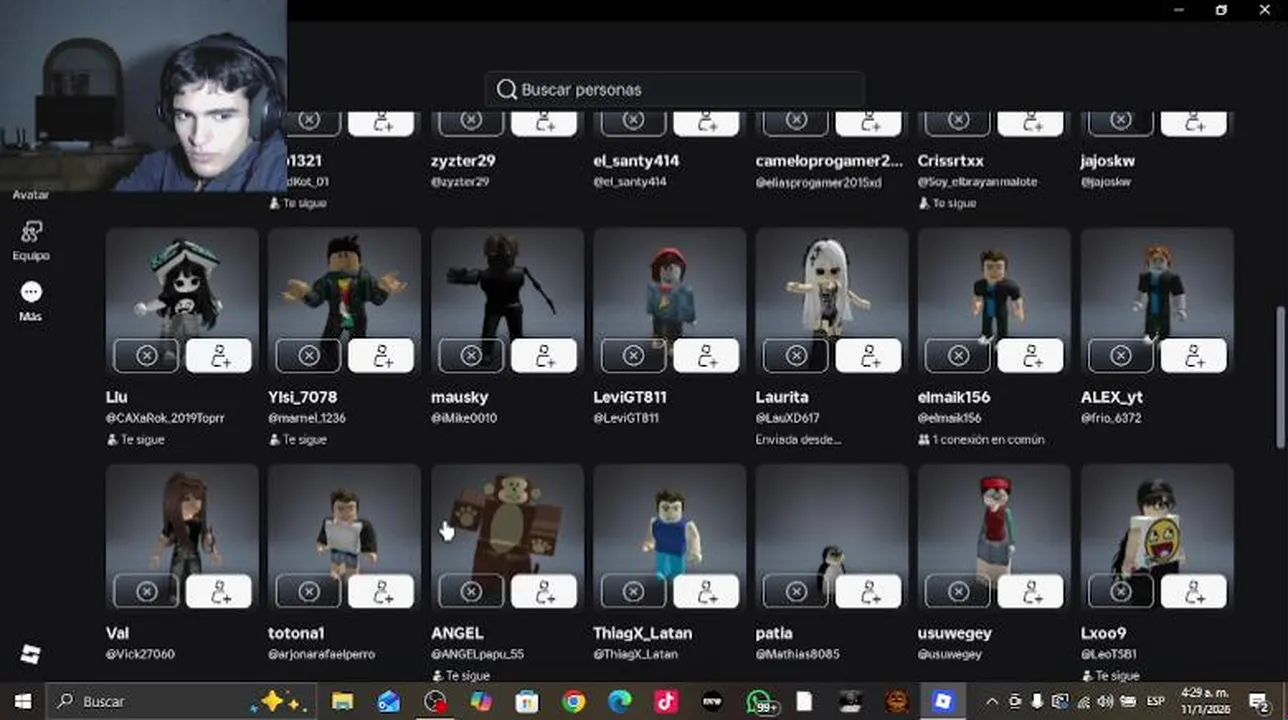Focus the Buscar personas search field
Viewport: 1288px width, 720px height.
pyautogui.click(x=674, y=89)
